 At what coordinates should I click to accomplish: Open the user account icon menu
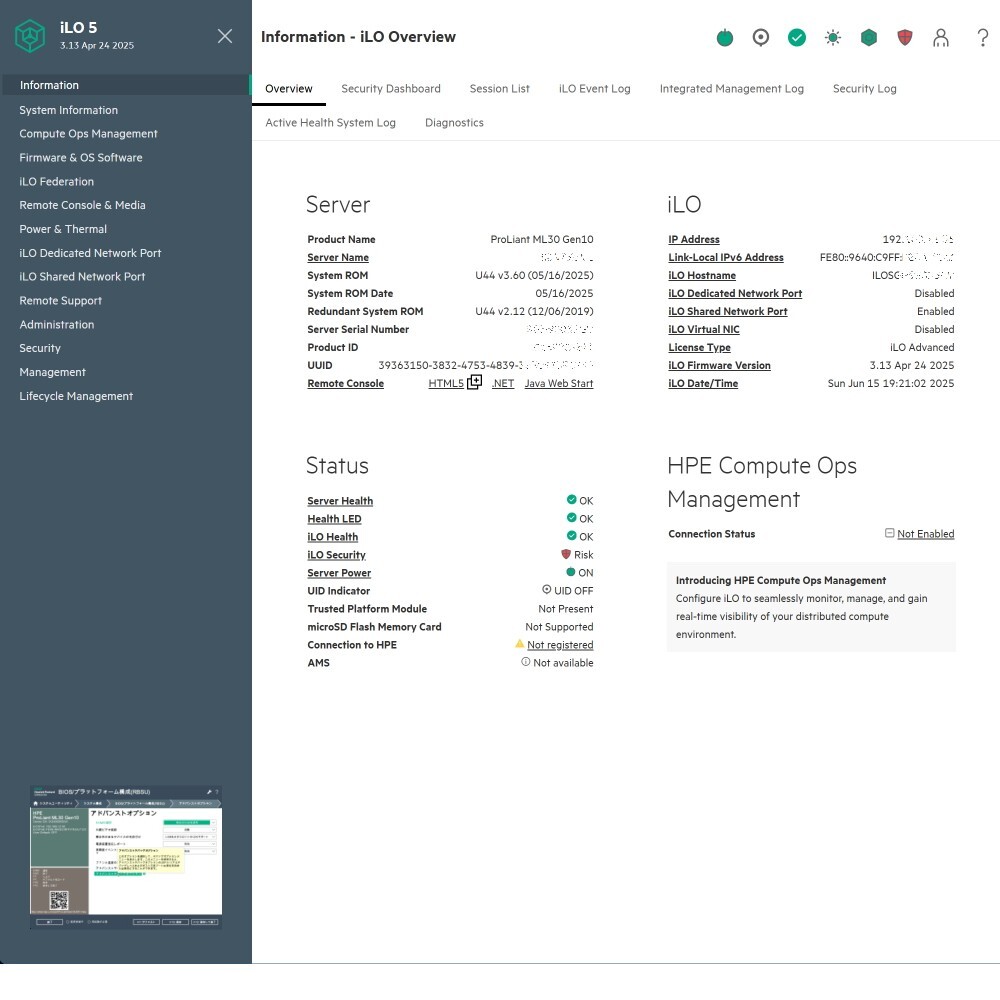941,38
